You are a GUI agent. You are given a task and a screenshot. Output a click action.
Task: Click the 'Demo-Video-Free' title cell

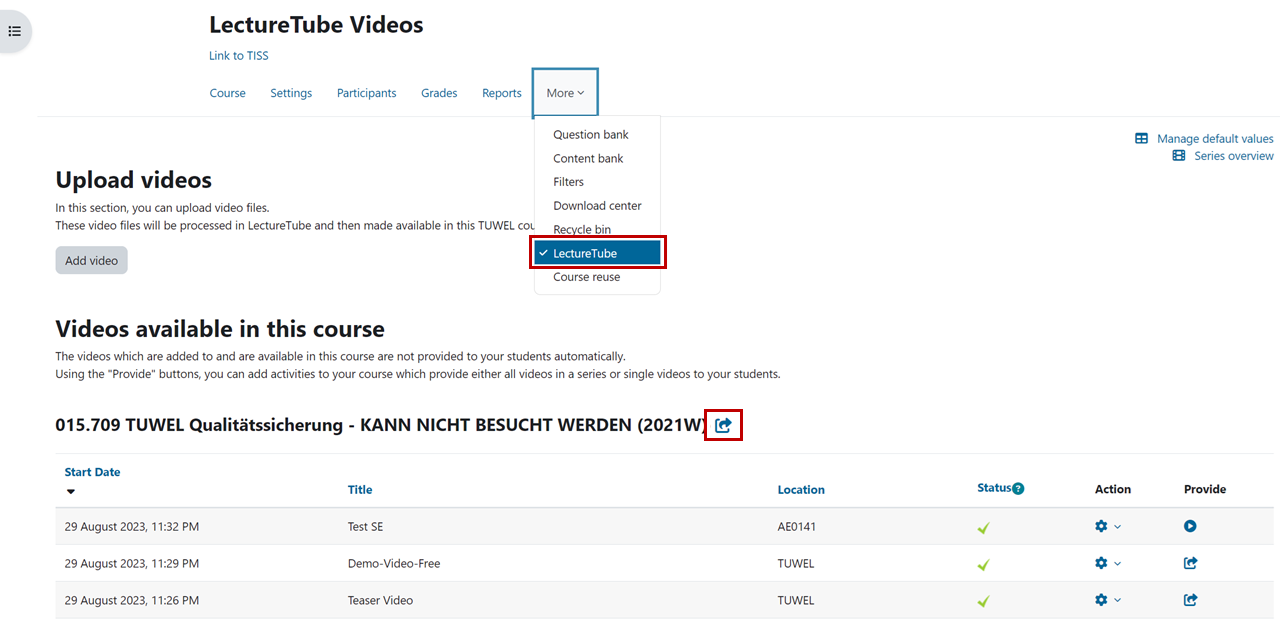tap(394, 563)
